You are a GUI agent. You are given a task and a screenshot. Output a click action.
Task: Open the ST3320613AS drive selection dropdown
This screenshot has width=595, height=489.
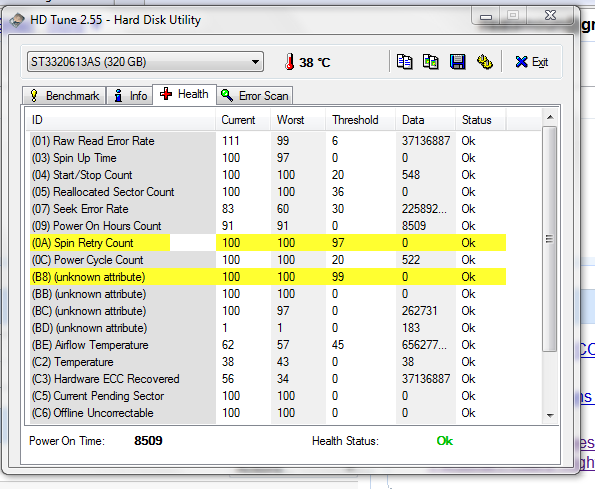145,62
